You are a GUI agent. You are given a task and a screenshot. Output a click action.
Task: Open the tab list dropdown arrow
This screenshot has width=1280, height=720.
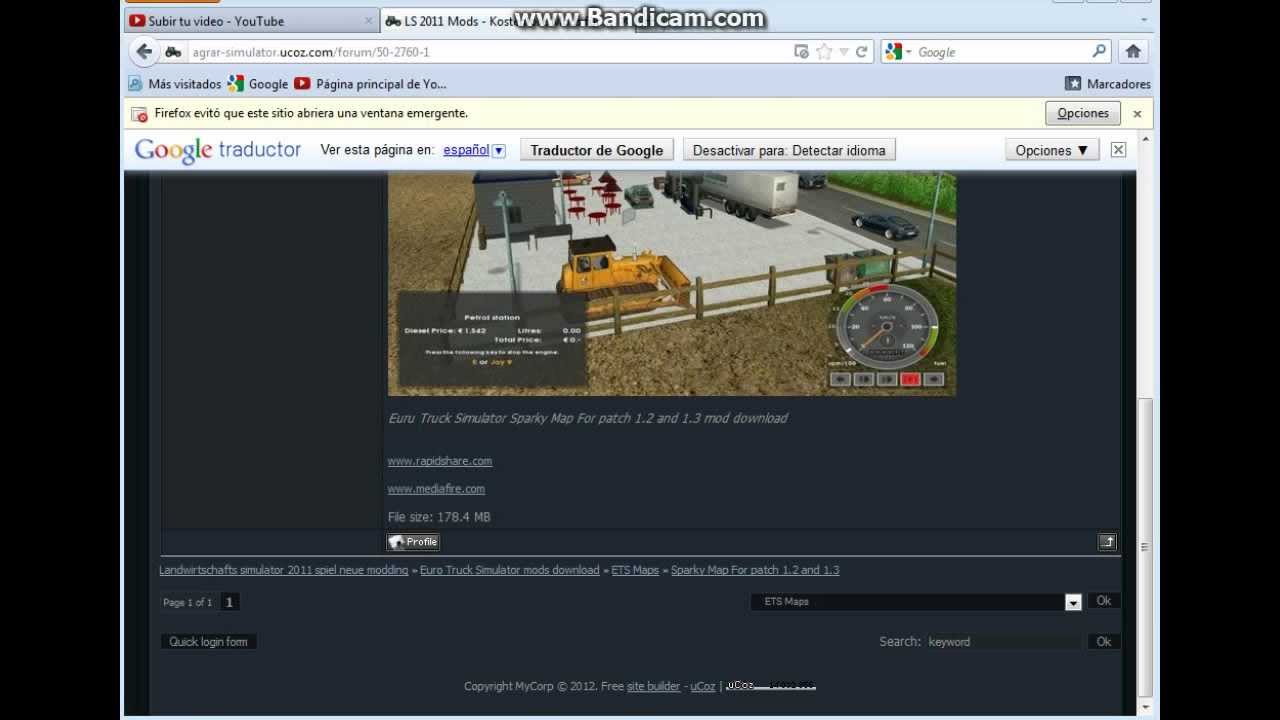point(1144,20)
